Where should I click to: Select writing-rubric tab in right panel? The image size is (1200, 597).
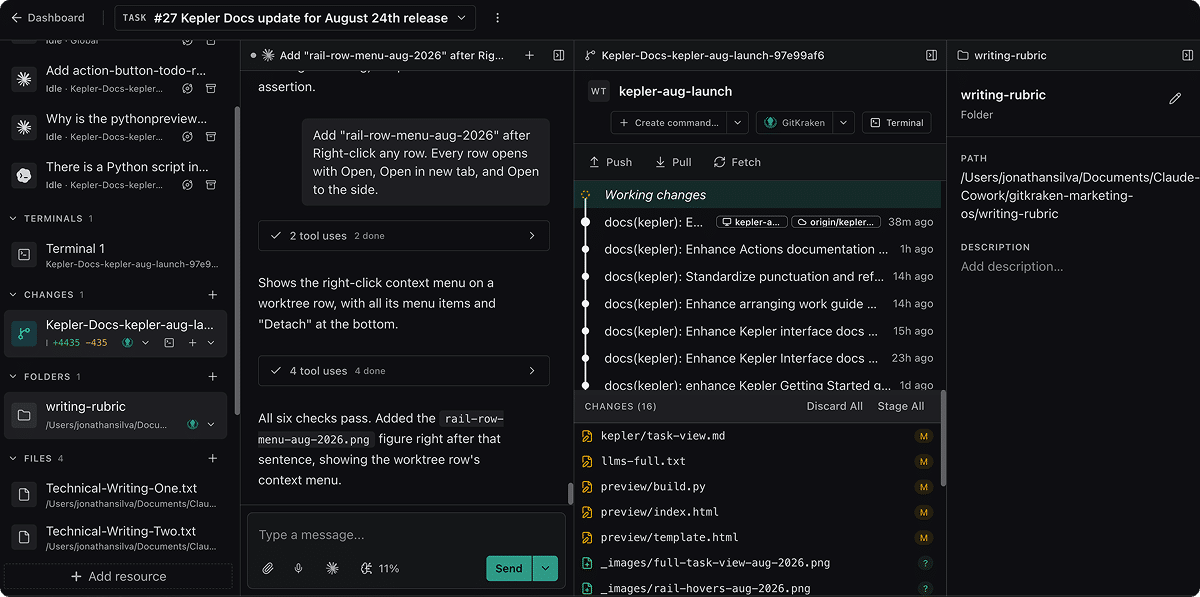1002,56
